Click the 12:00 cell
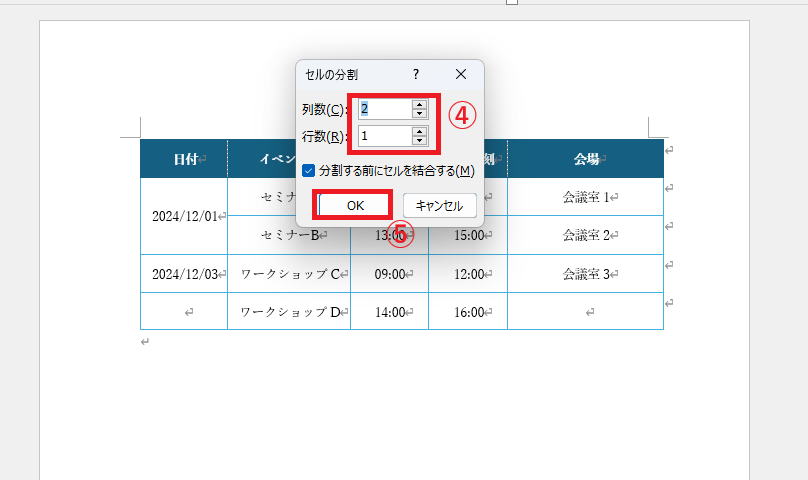Viewport: 808px width, 480px height. (468, 274)
